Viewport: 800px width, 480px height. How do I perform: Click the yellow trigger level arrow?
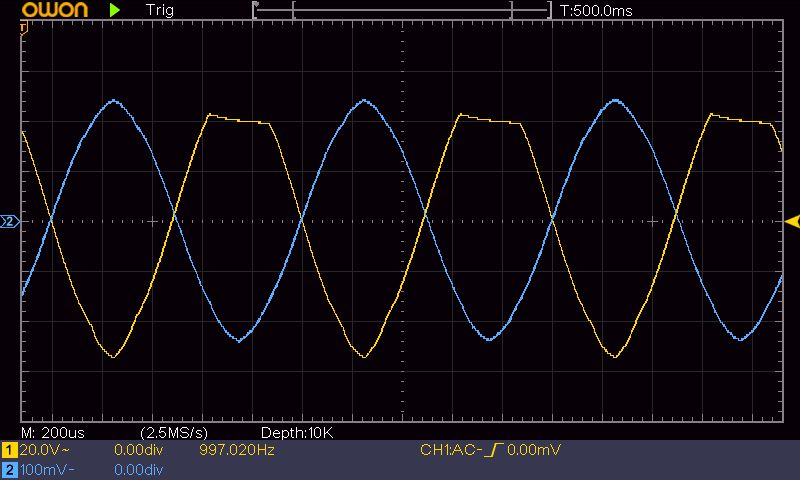tap(792, 221)
